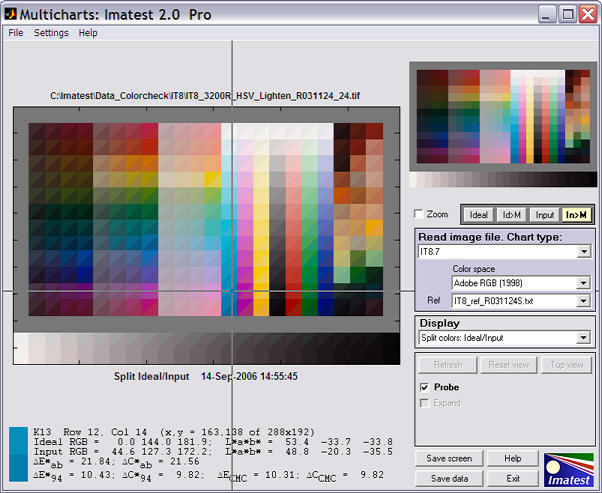Click the blue probe color swatch

pyautogui.click(x=18, y=454)
